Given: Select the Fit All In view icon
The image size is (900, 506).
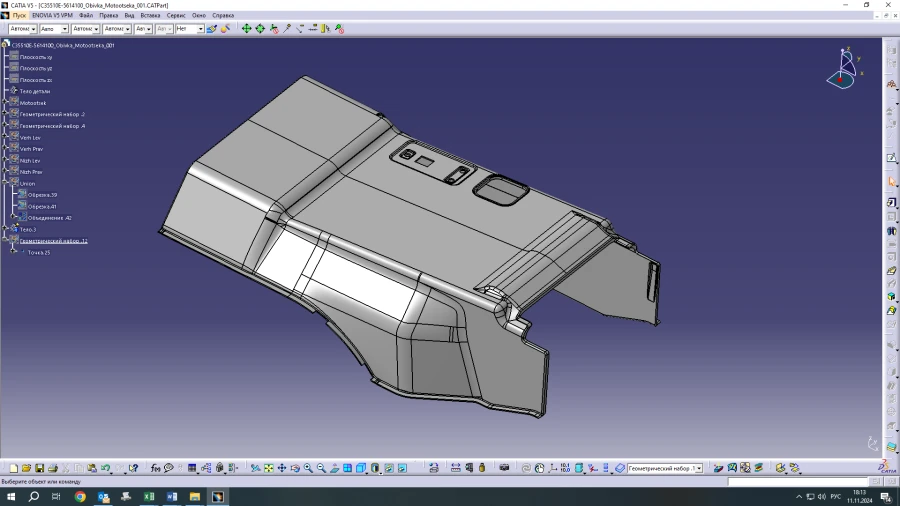Looking at the screenshot, I should (x=269, y=468).
